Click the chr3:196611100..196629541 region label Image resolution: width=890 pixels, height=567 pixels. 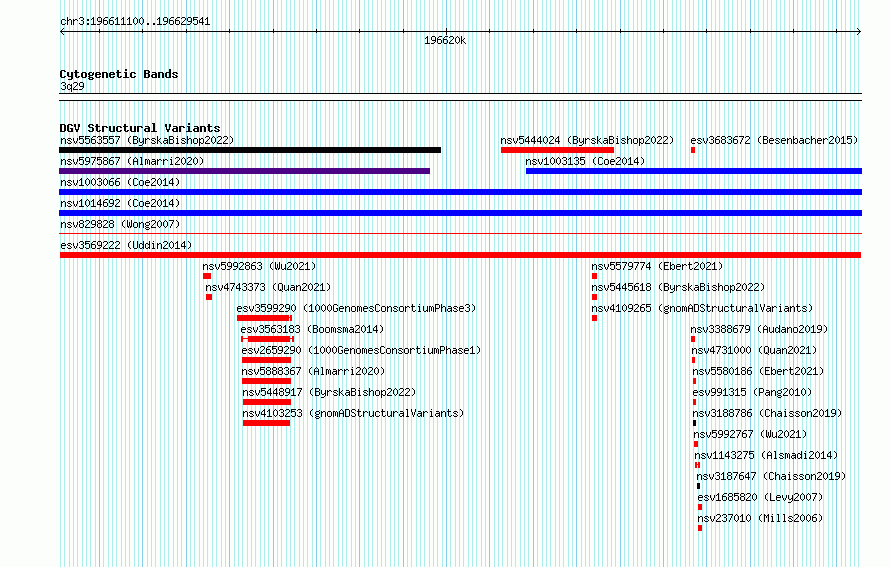(135, 22)
